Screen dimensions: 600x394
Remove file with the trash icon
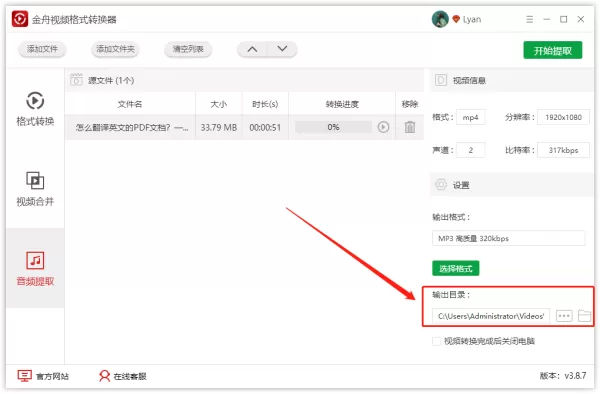pos(410,127)
